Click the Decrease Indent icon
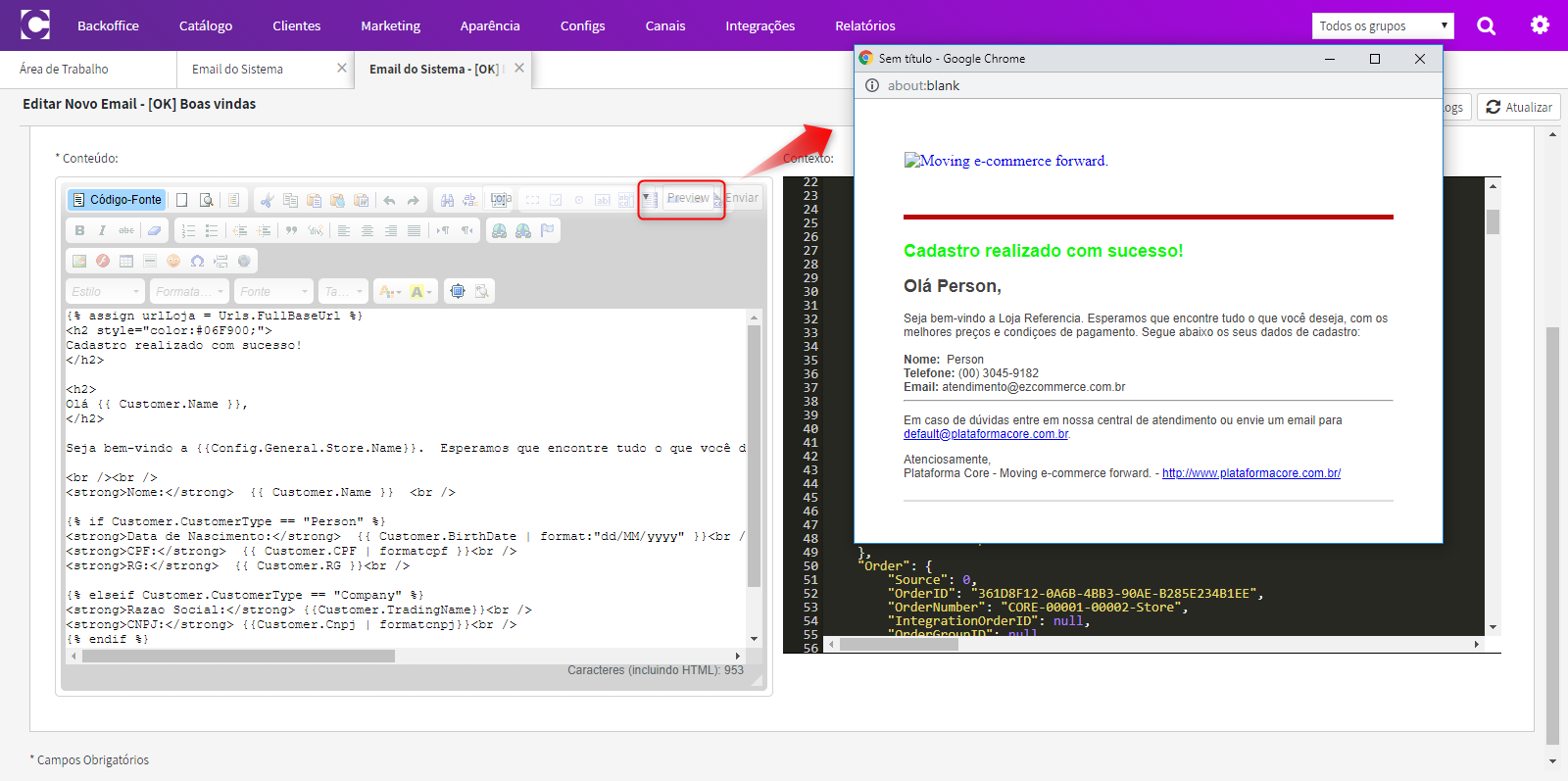 click(240, 230)
